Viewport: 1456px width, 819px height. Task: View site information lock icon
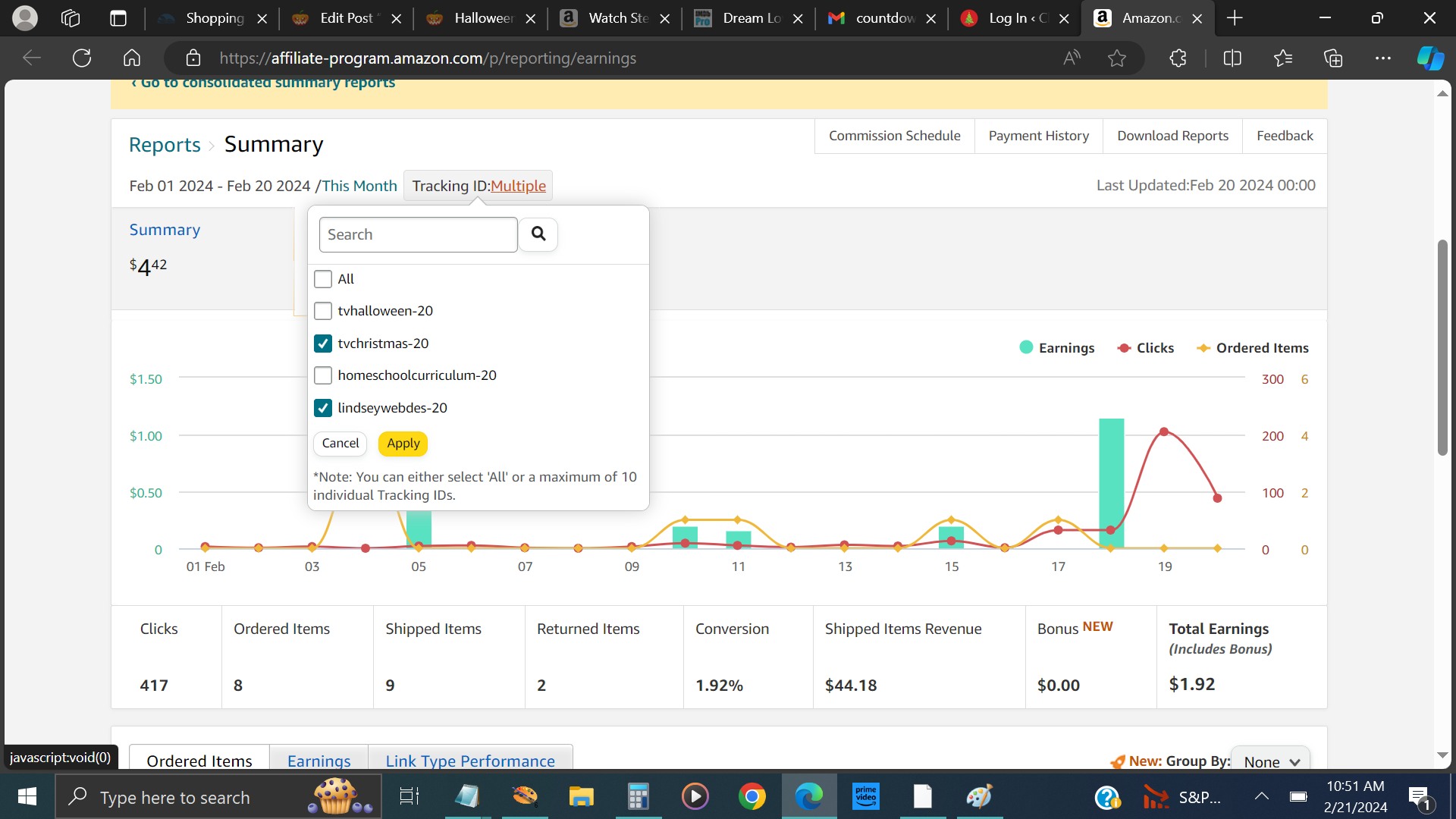[x=193, y=58]
